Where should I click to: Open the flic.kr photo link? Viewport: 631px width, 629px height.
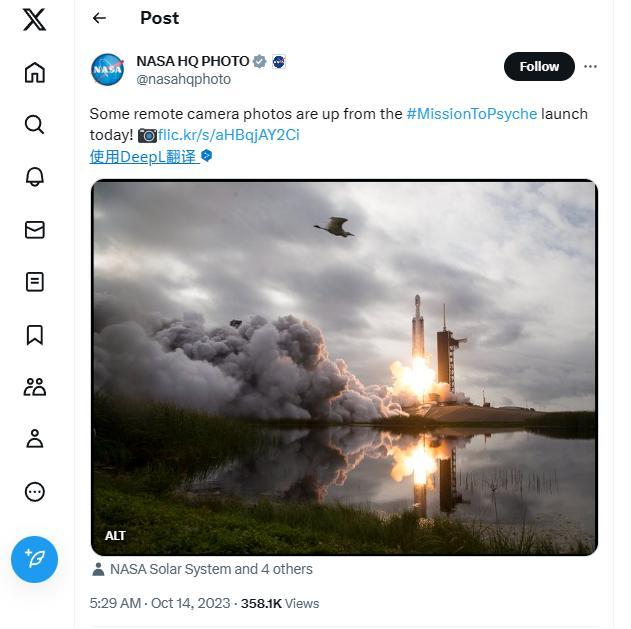point(228,135)
